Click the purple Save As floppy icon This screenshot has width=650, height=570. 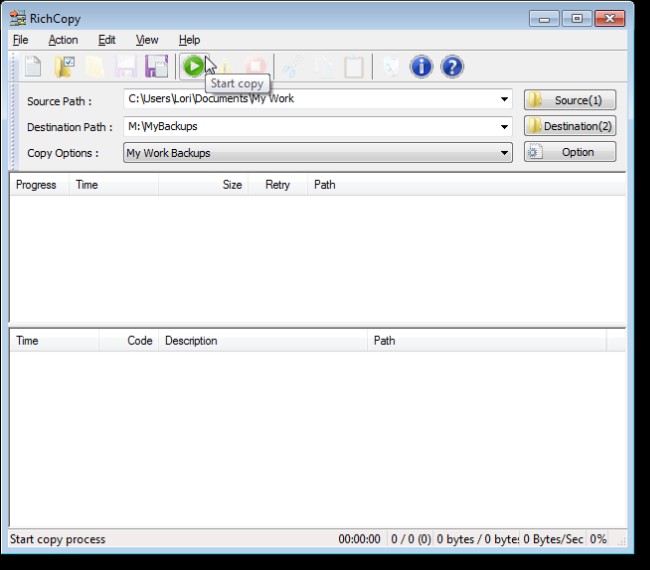point(156,66)
